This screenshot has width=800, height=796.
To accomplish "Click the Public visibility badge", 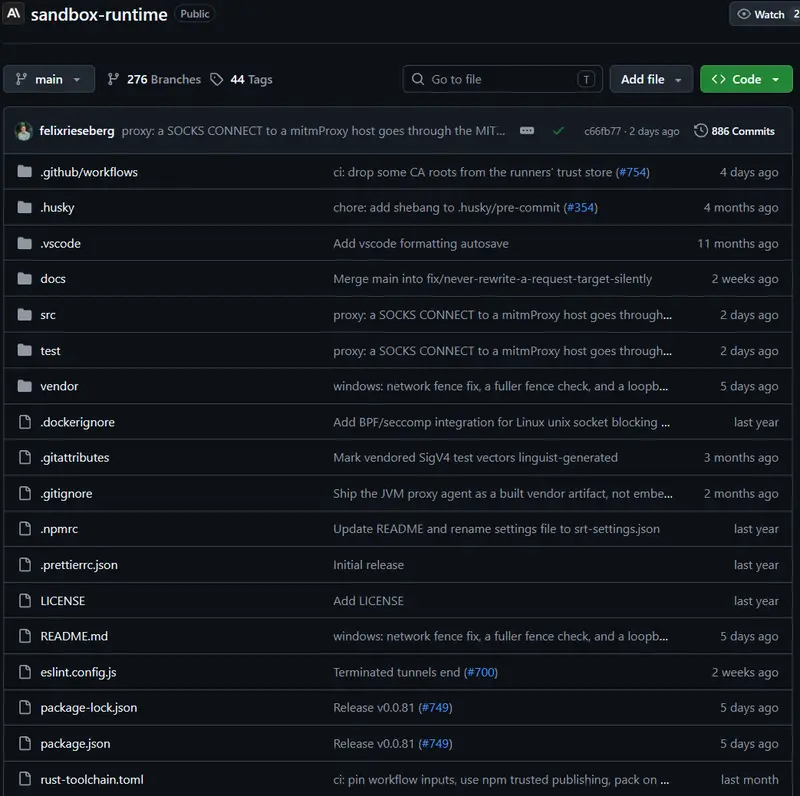I will coord(194,14).
